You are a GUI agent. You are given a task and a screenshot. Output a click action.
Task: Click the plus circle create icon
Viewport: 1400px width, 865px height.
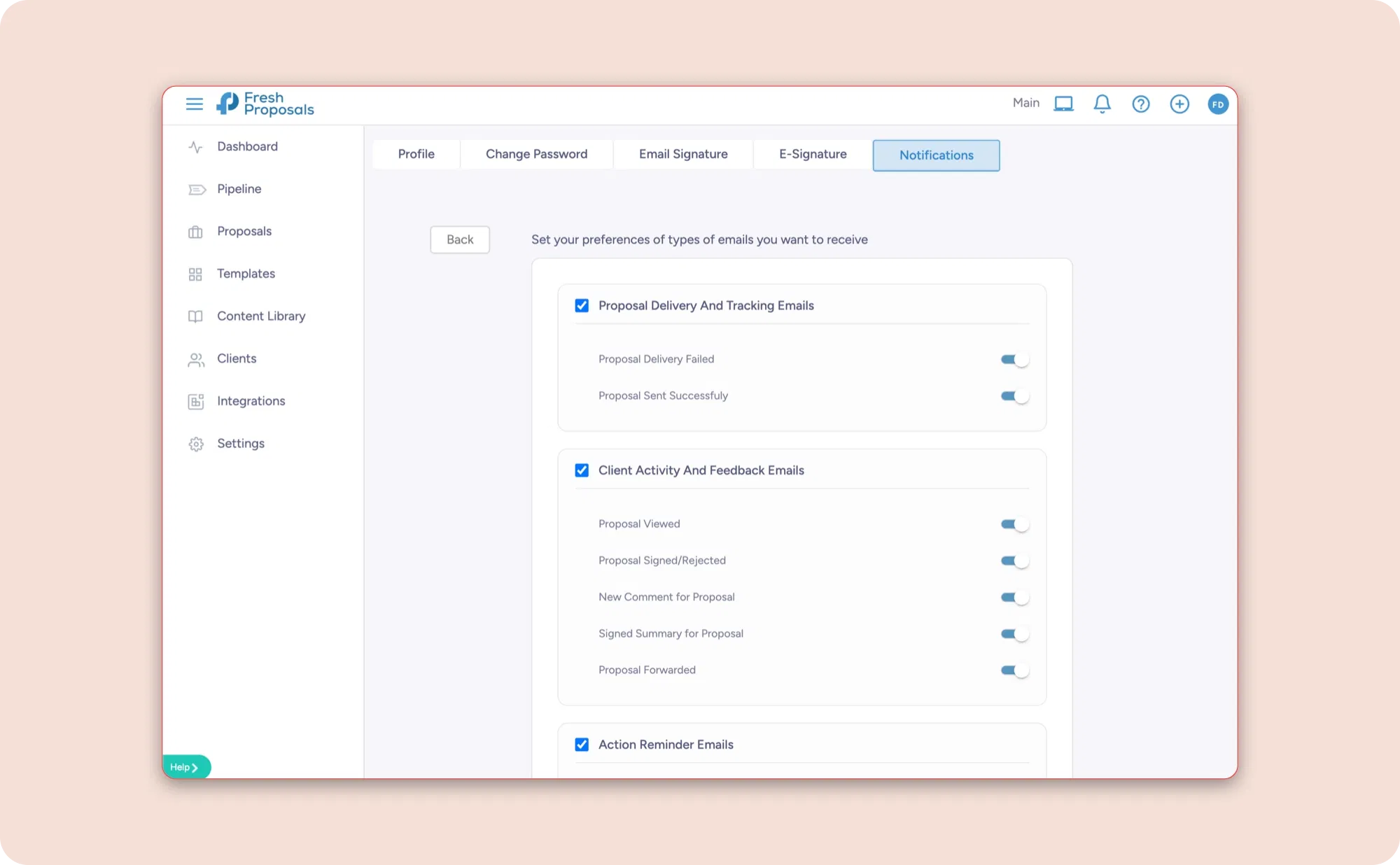point(1179,104)
